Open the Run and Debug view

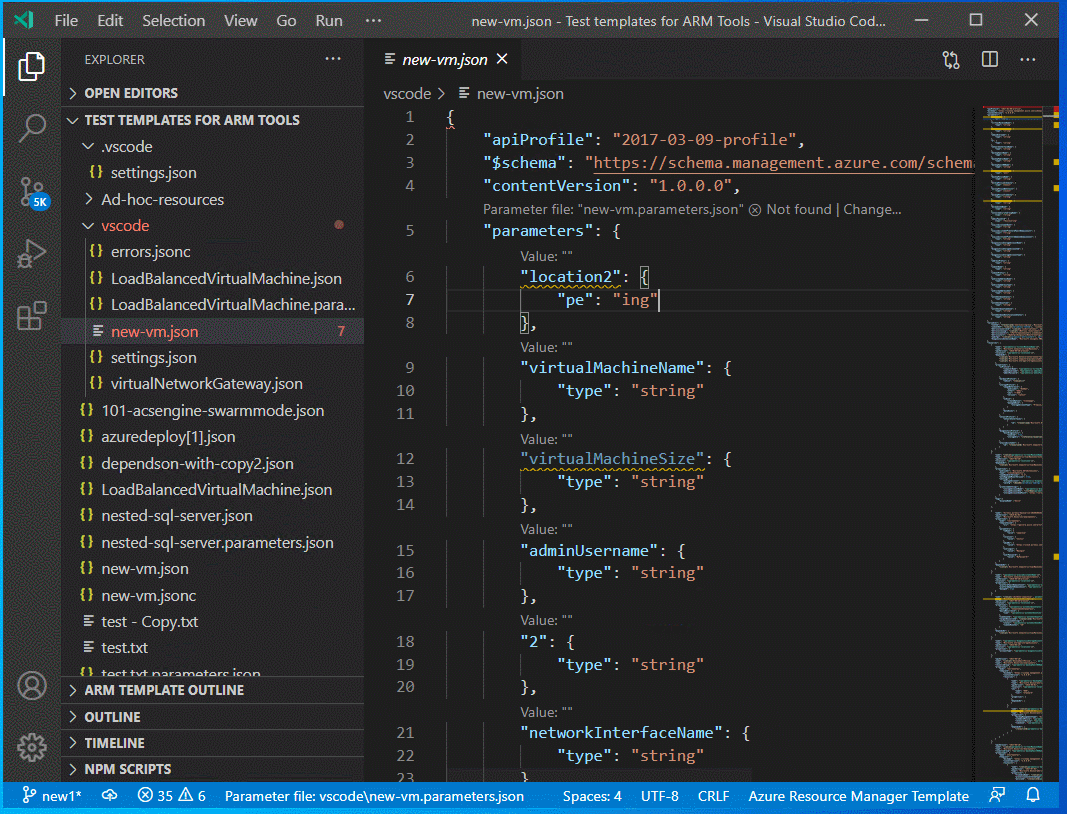pyautogui.click(x=31, y=253)
